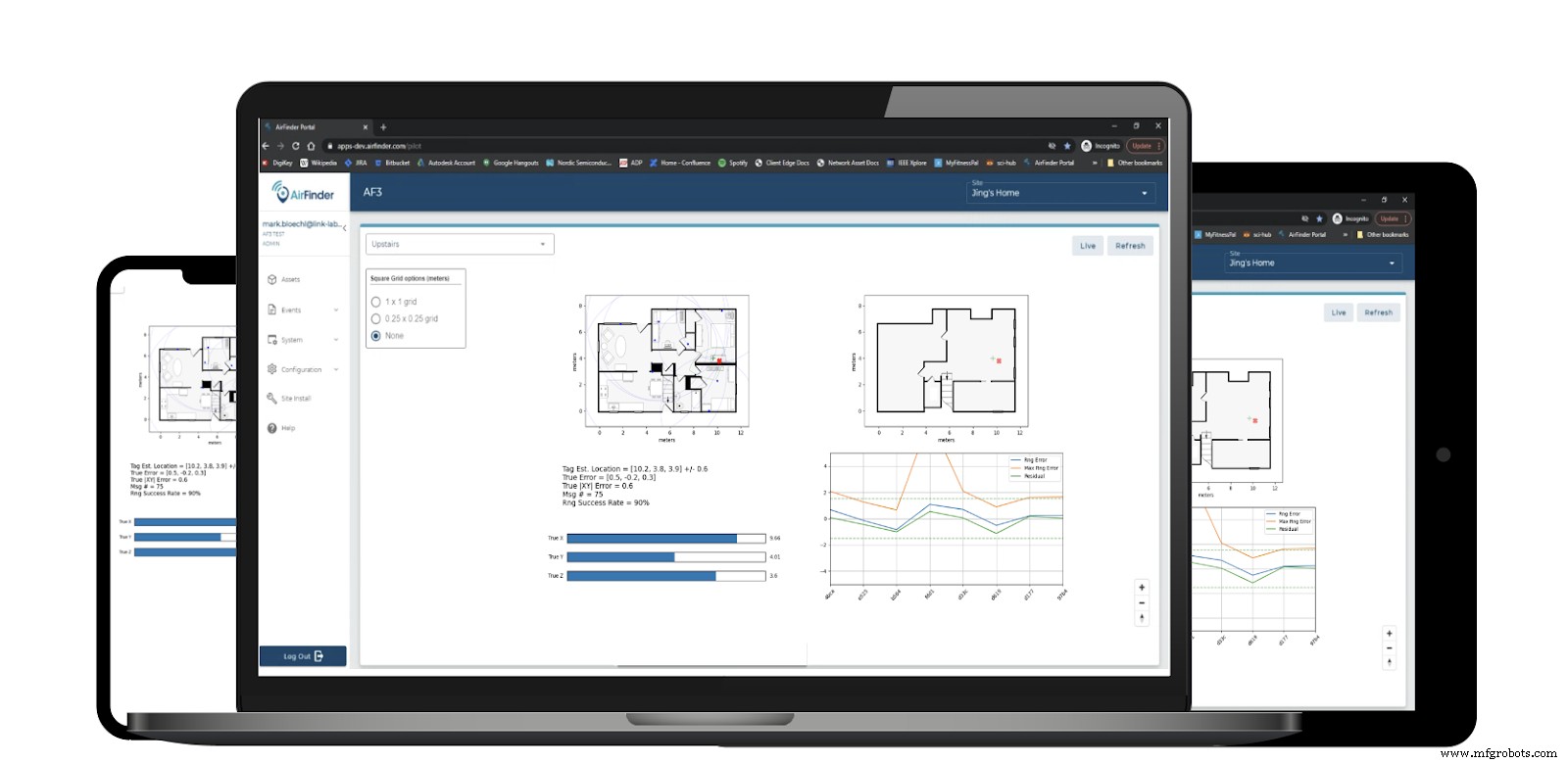Open a new browser tab on laptop

(383, 127)
